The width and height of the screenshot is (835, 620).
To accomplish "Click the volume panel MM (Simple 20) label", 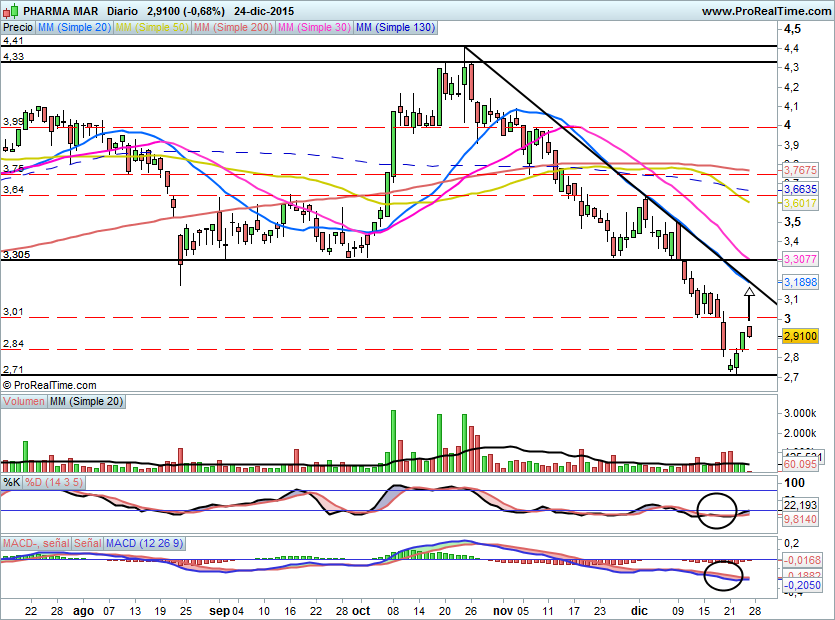I will coord(86,401).
